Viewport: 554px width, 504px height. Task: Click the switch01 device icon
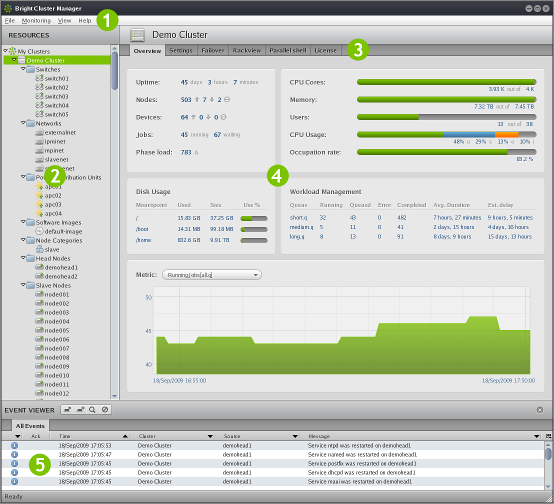pos(39,78)
